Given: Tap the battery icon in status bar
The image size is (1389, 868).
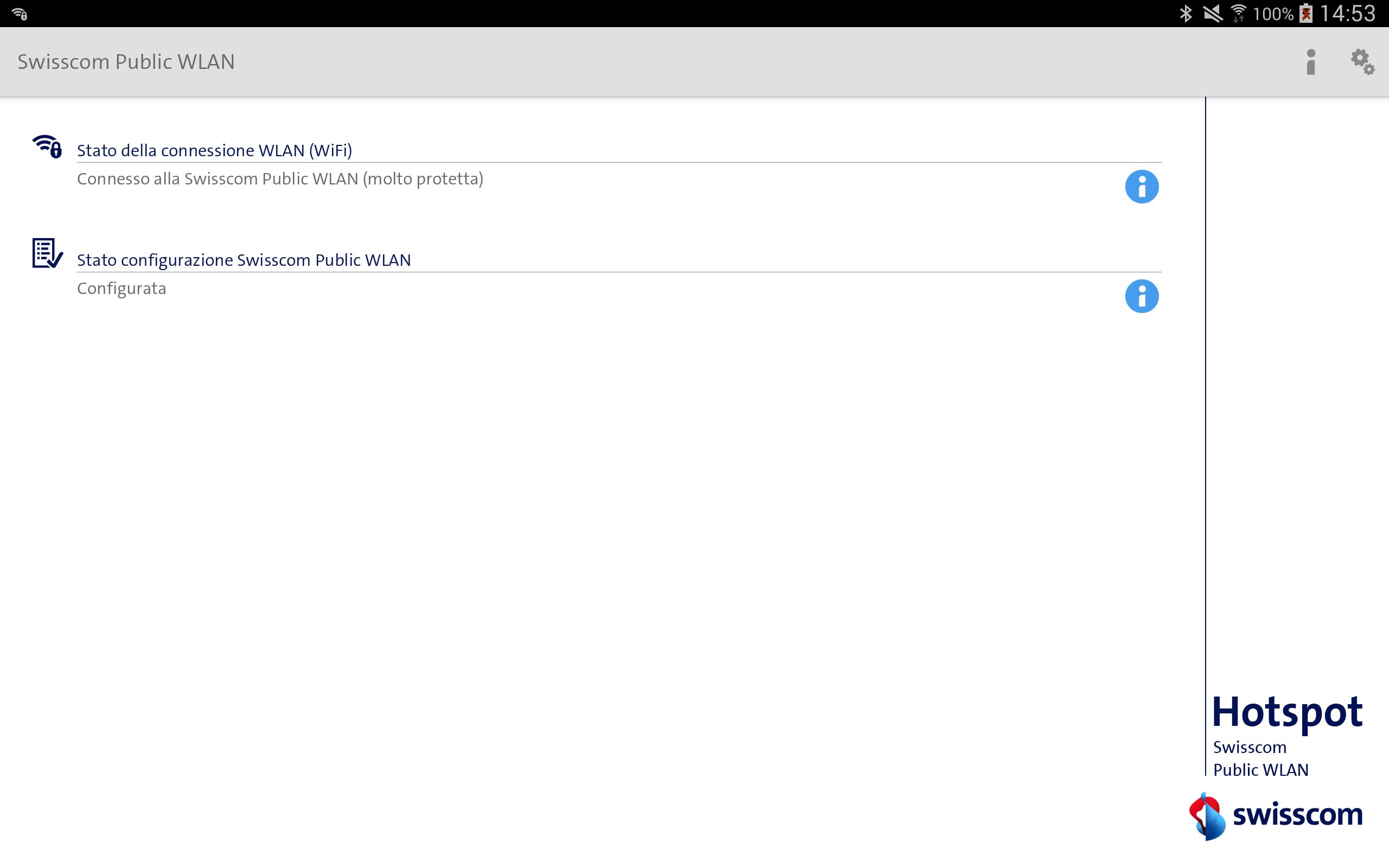Looking at the screenshot, I should point(1307,13).
